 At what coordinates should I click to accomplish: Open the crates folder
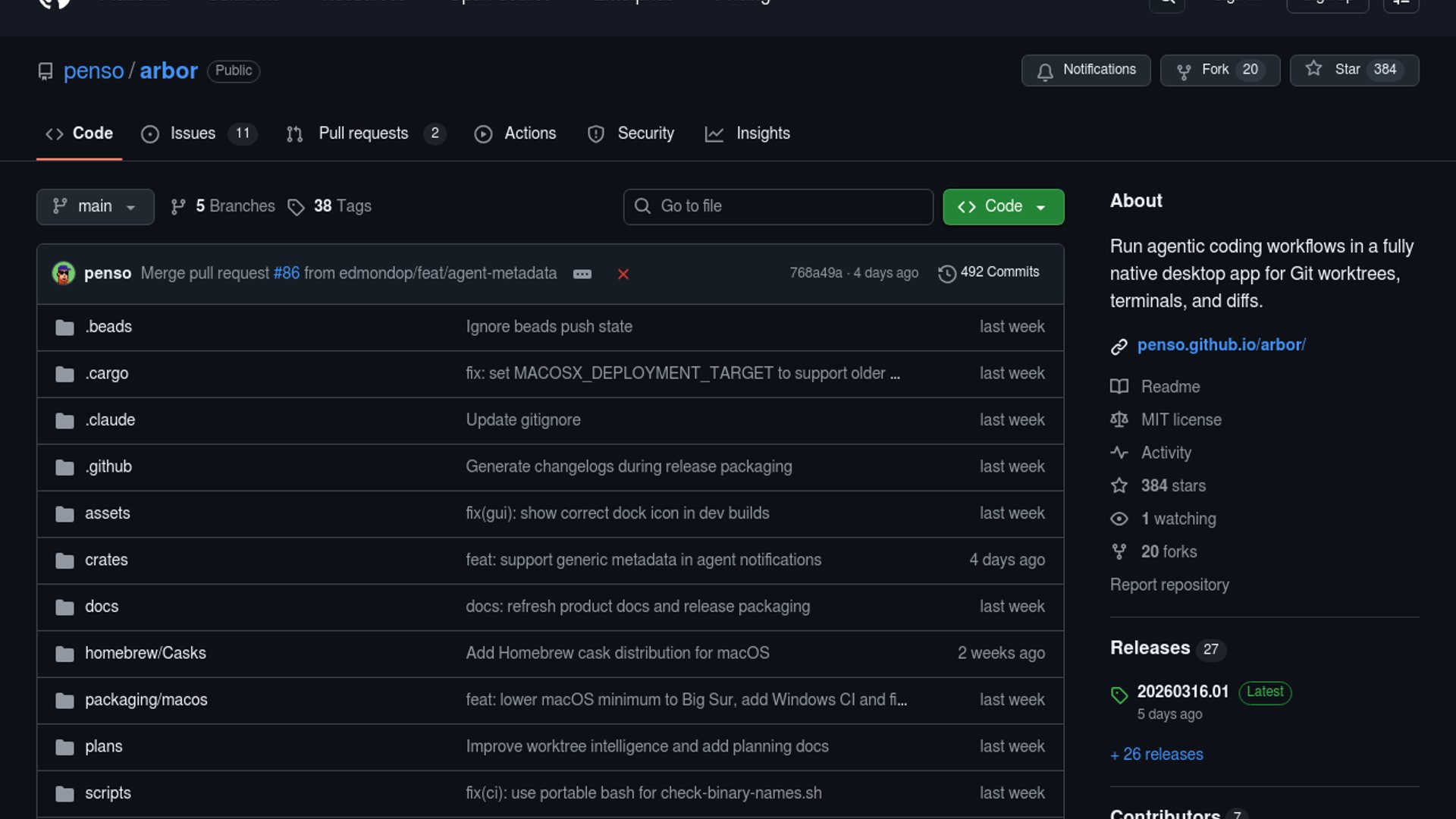[106, 560]
